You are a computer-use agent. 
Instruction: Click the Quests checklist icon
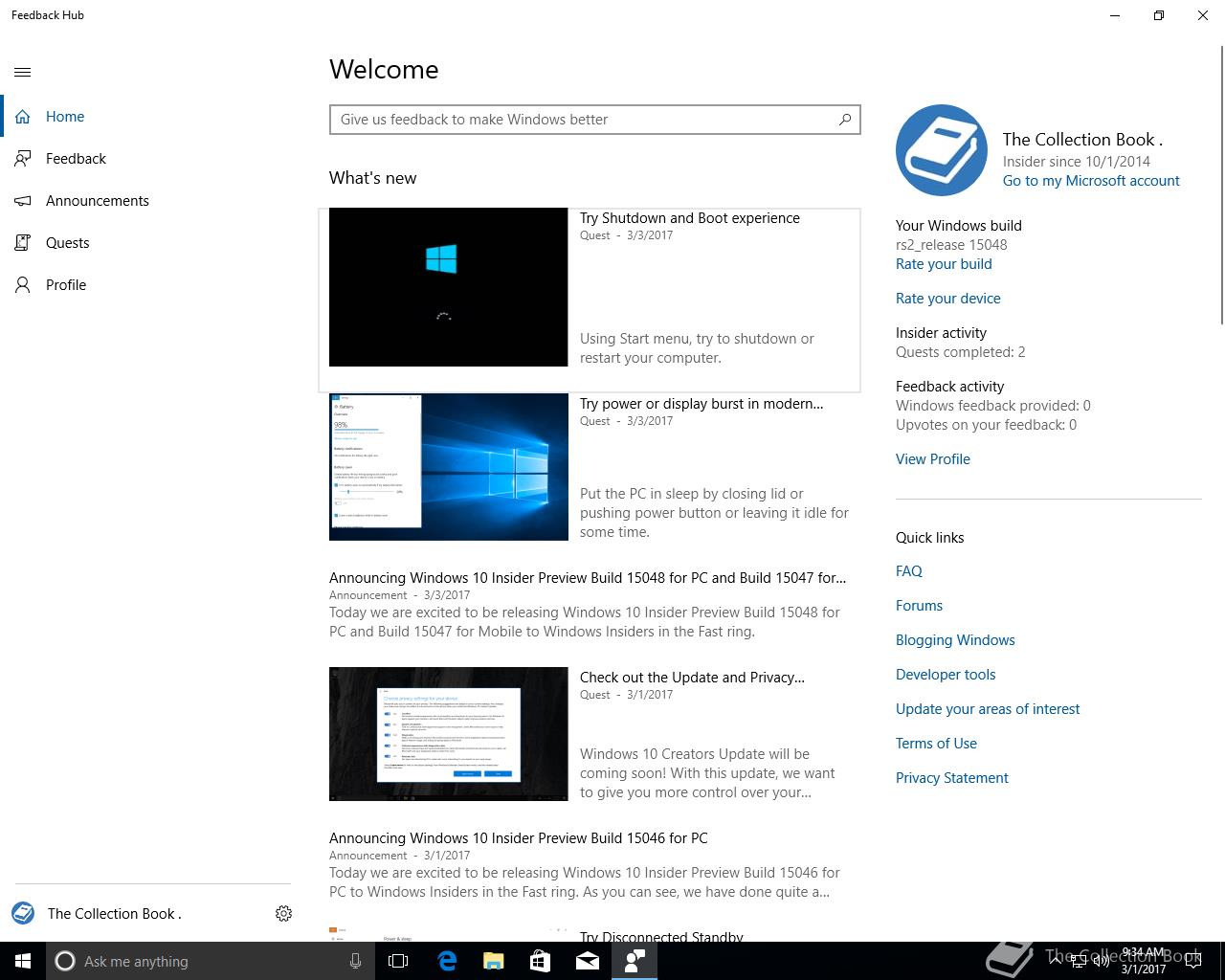23,243
